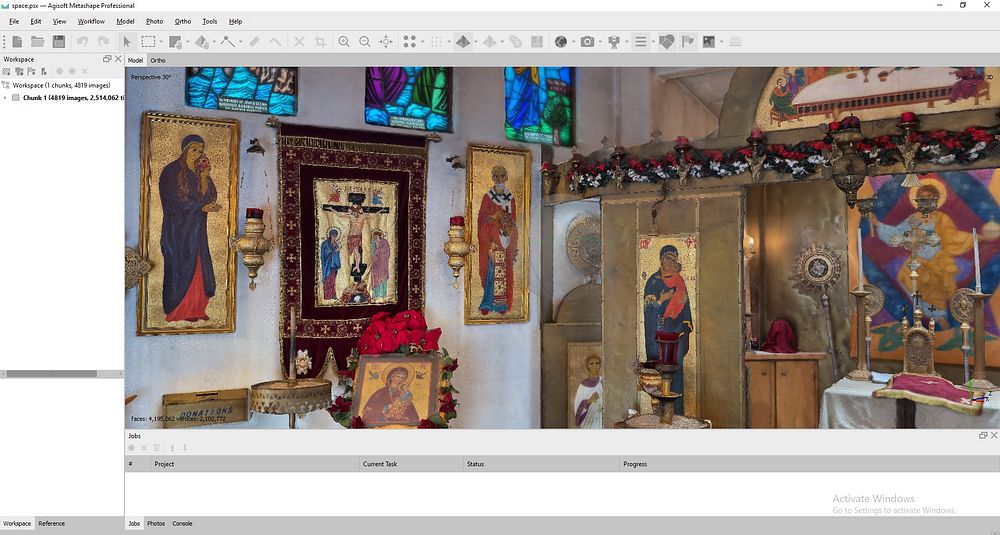Toggle the show cameras button
Screen dimensions: 1000x535
pos(614,41)
